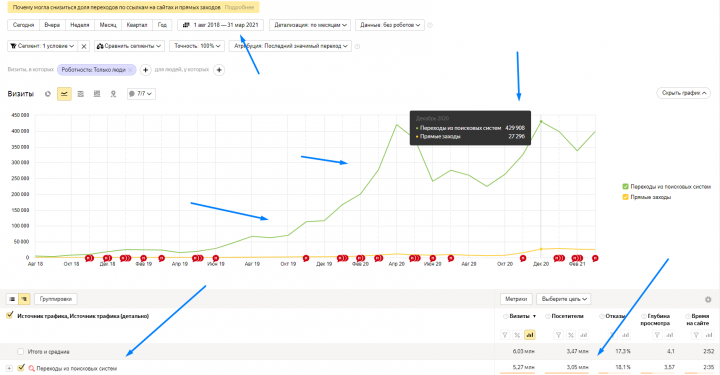Screen dimensions: 720x375
Task: Open the 'Сравнить сегменты' dropdown
Action: [129, 46]
